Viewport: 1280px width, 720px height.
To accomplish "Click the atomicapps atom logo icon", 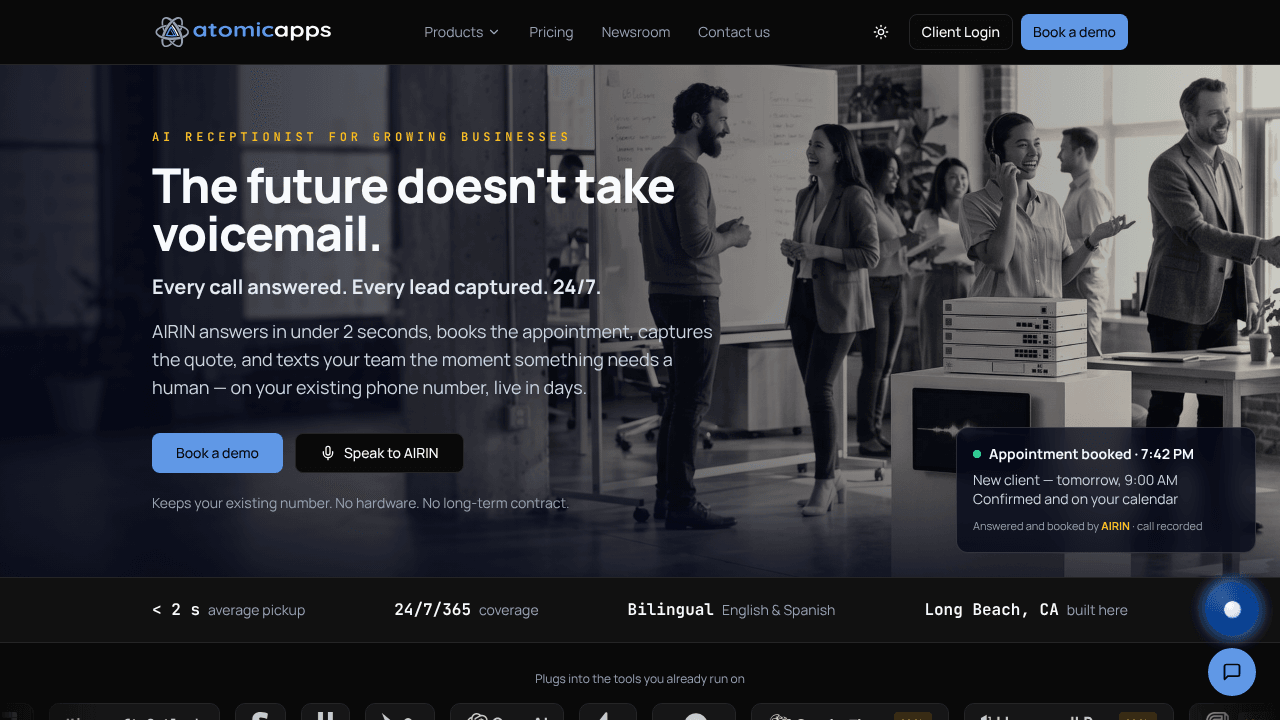I will (x=172, y=32).
